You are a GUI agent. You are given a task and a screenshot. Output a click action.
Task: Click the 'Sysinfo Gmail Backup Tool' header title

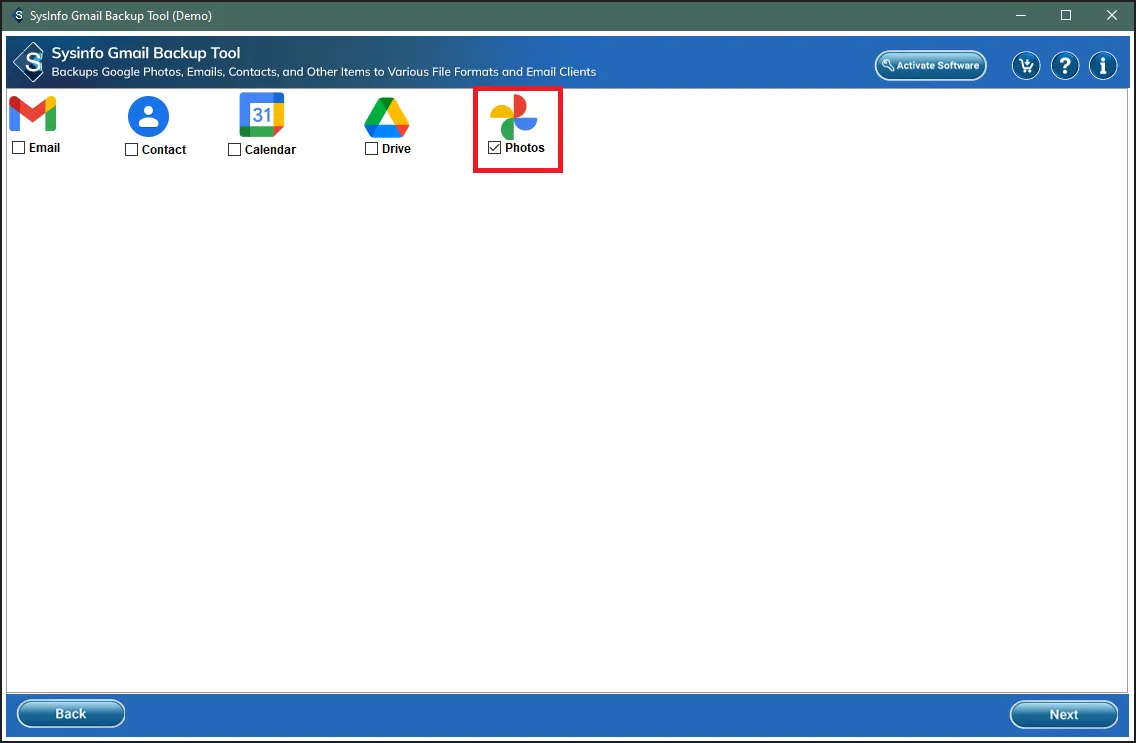pos(146,53)
